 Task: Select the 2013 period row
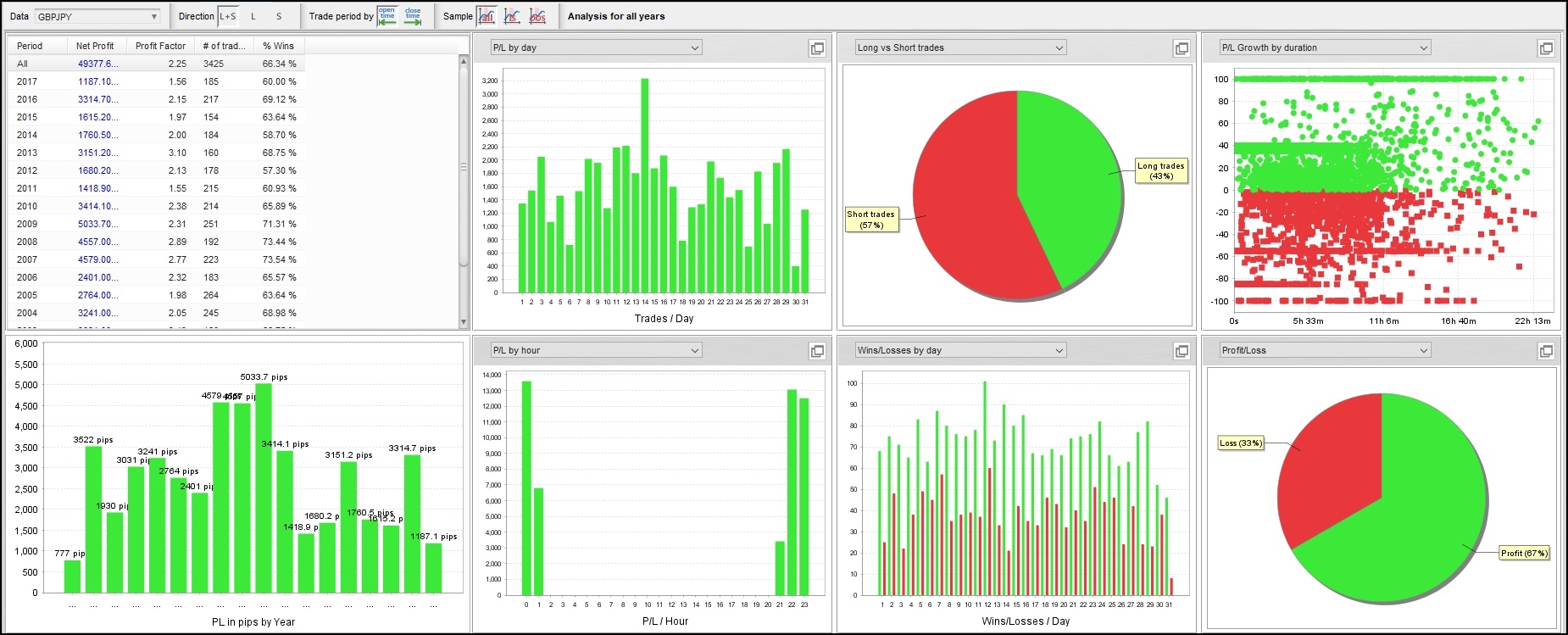(157, 153)
